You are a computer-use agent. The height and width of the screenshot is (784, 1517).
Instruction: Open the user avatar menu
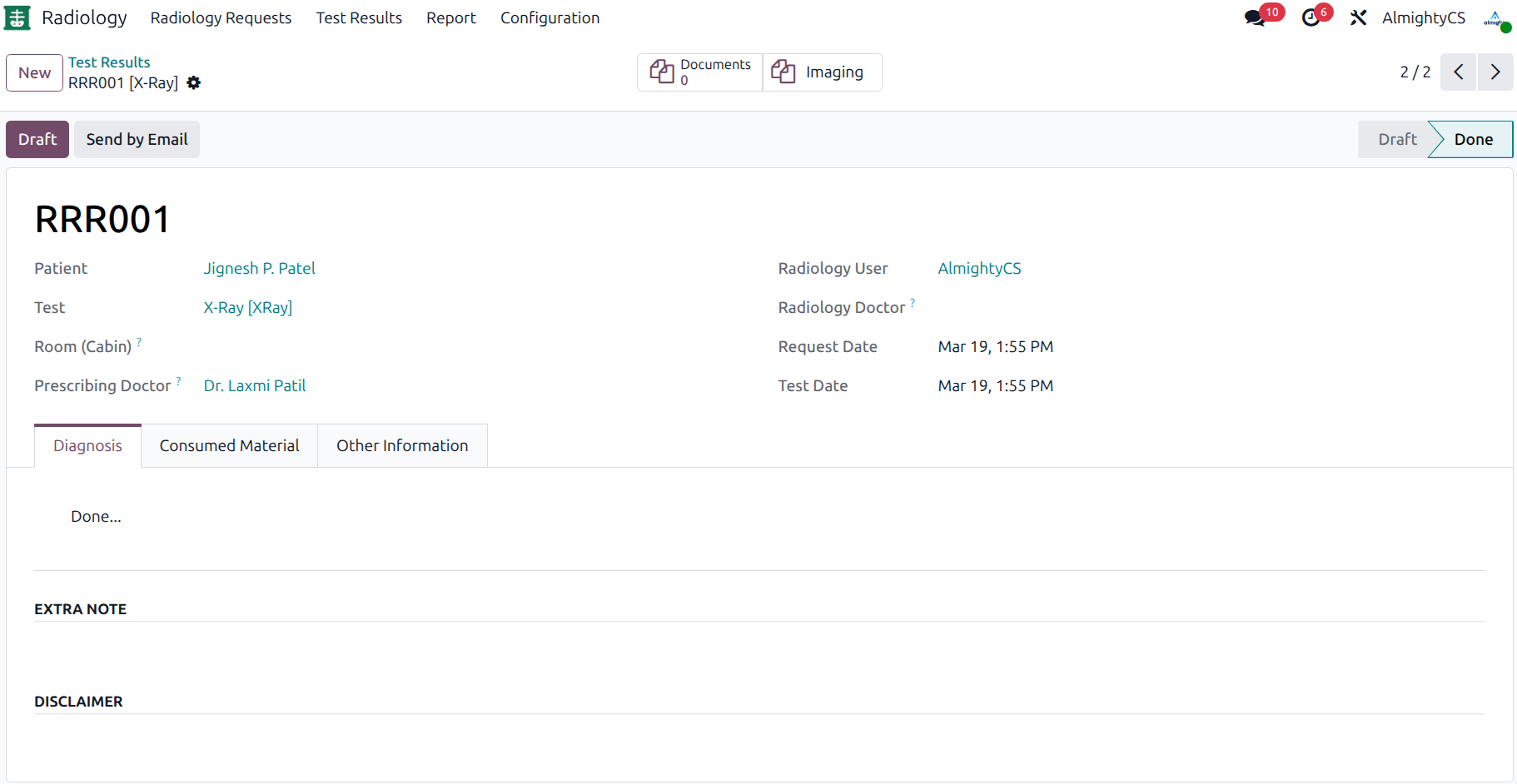click(x=1496, y=18)
